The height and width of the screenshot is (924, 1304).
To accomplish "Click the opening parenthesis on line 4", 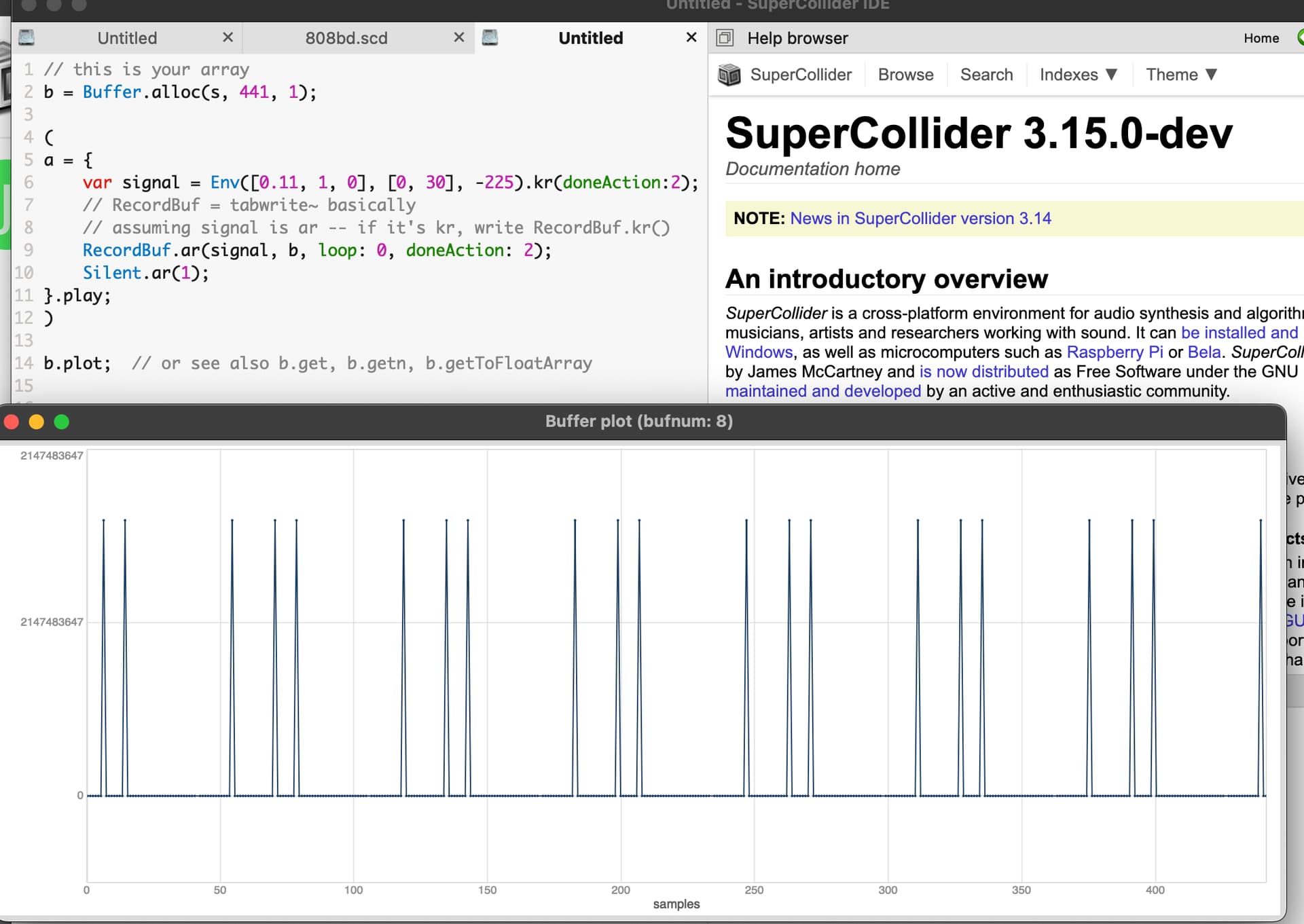I will tap(48, 138).
